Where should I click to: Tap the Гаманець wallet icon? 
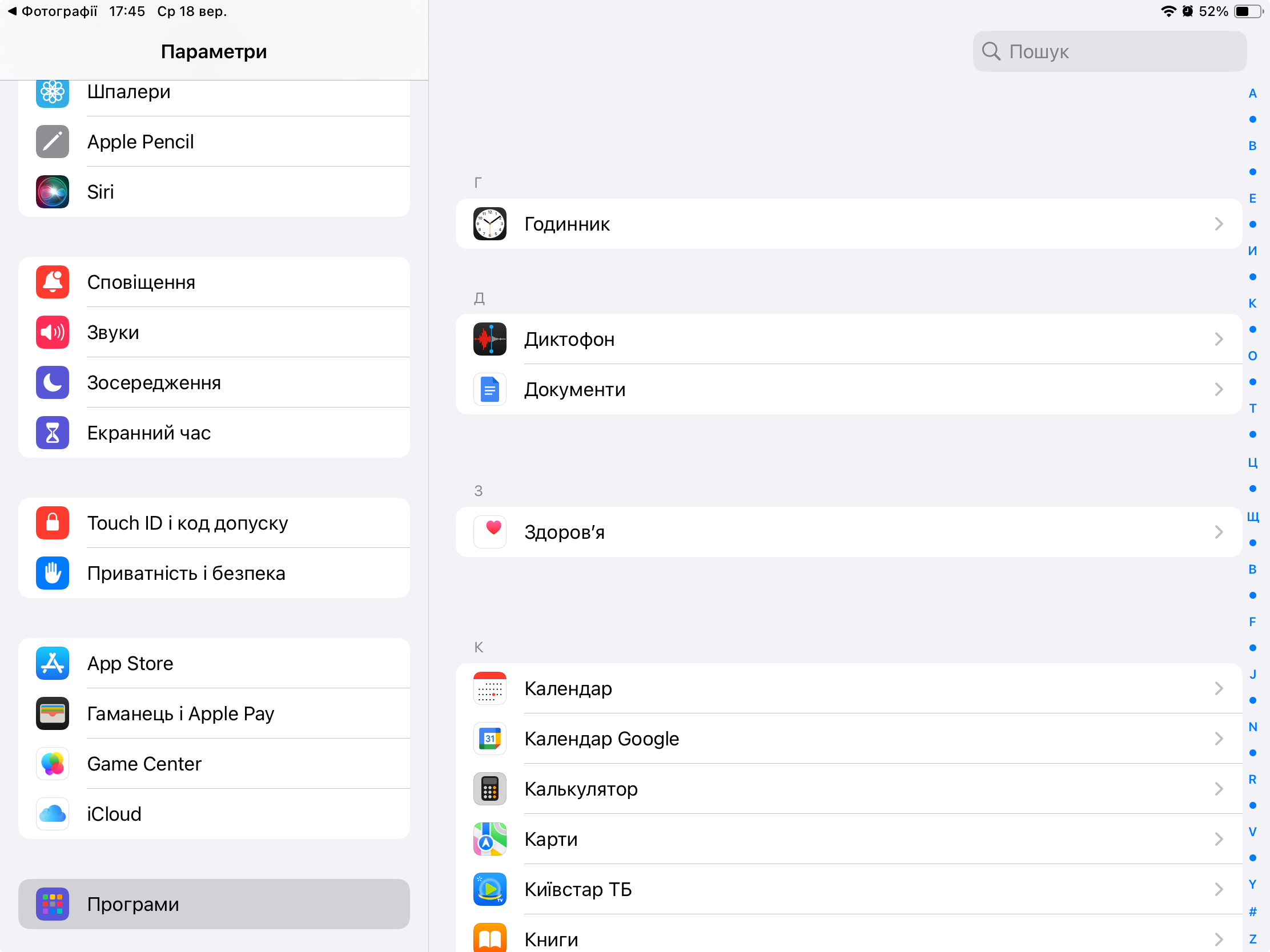[52, 714]
